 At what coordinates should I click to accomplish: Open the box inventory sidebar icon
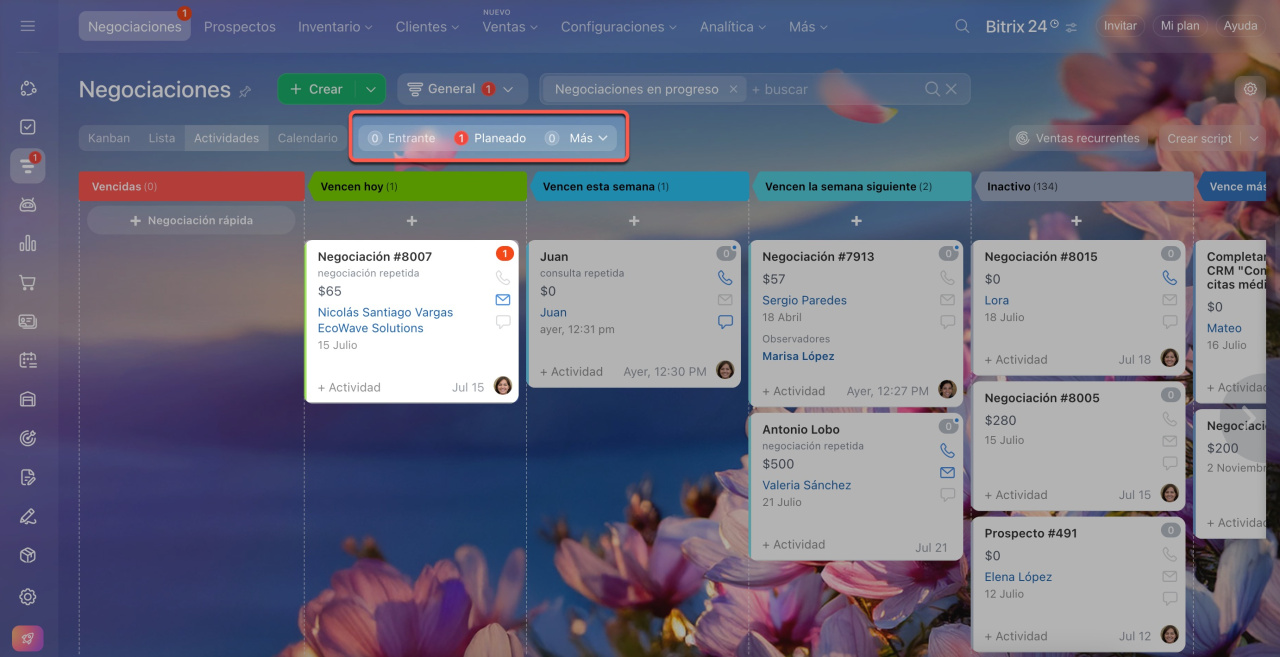click(28, 556)
